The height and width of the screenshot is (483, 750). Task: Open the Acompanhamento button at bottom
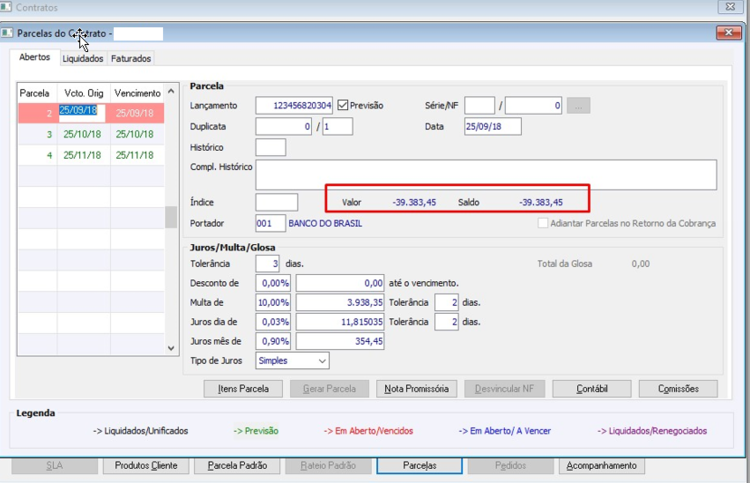[x=601, y=466]
